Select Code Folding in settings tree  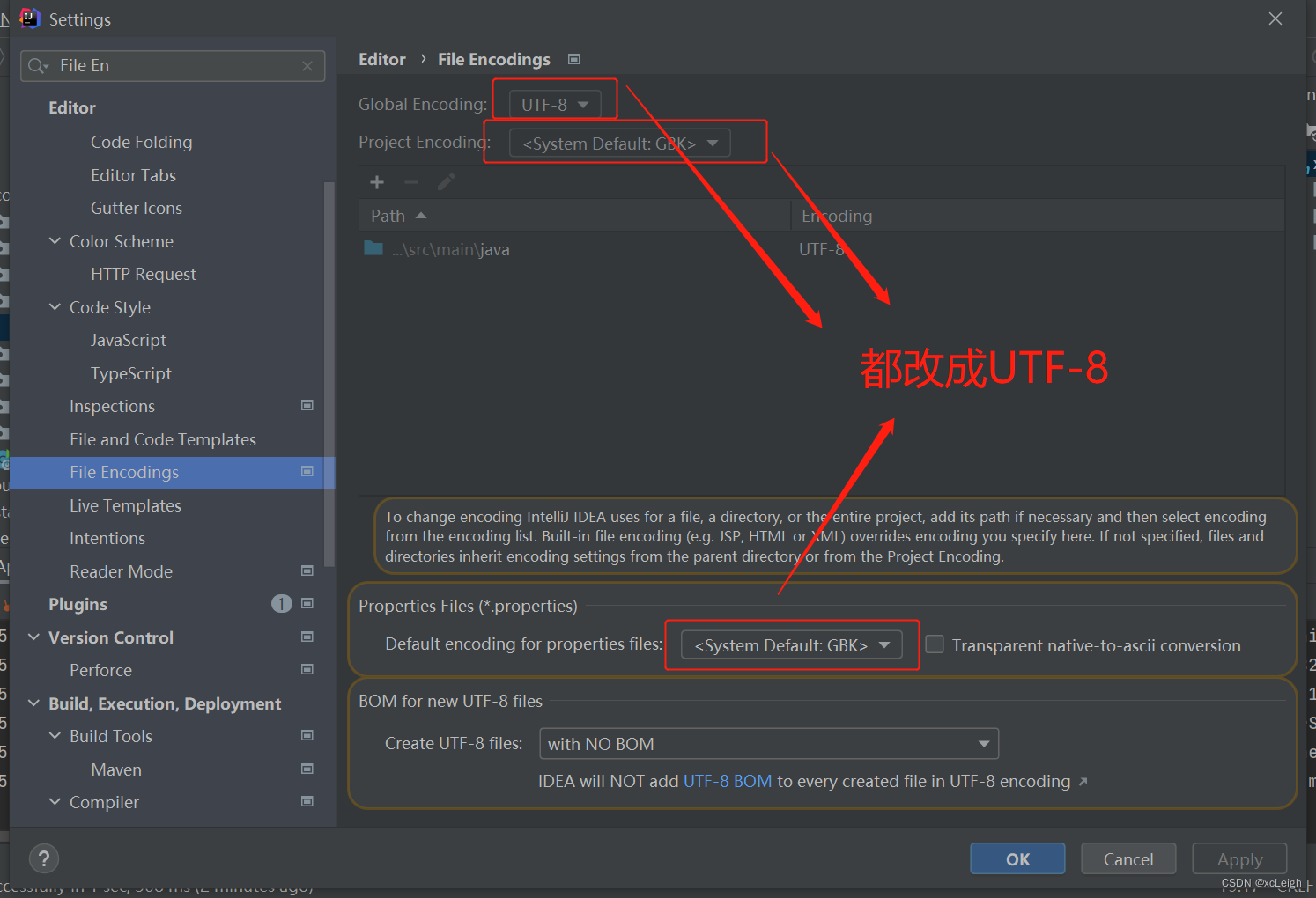(141, 142)
